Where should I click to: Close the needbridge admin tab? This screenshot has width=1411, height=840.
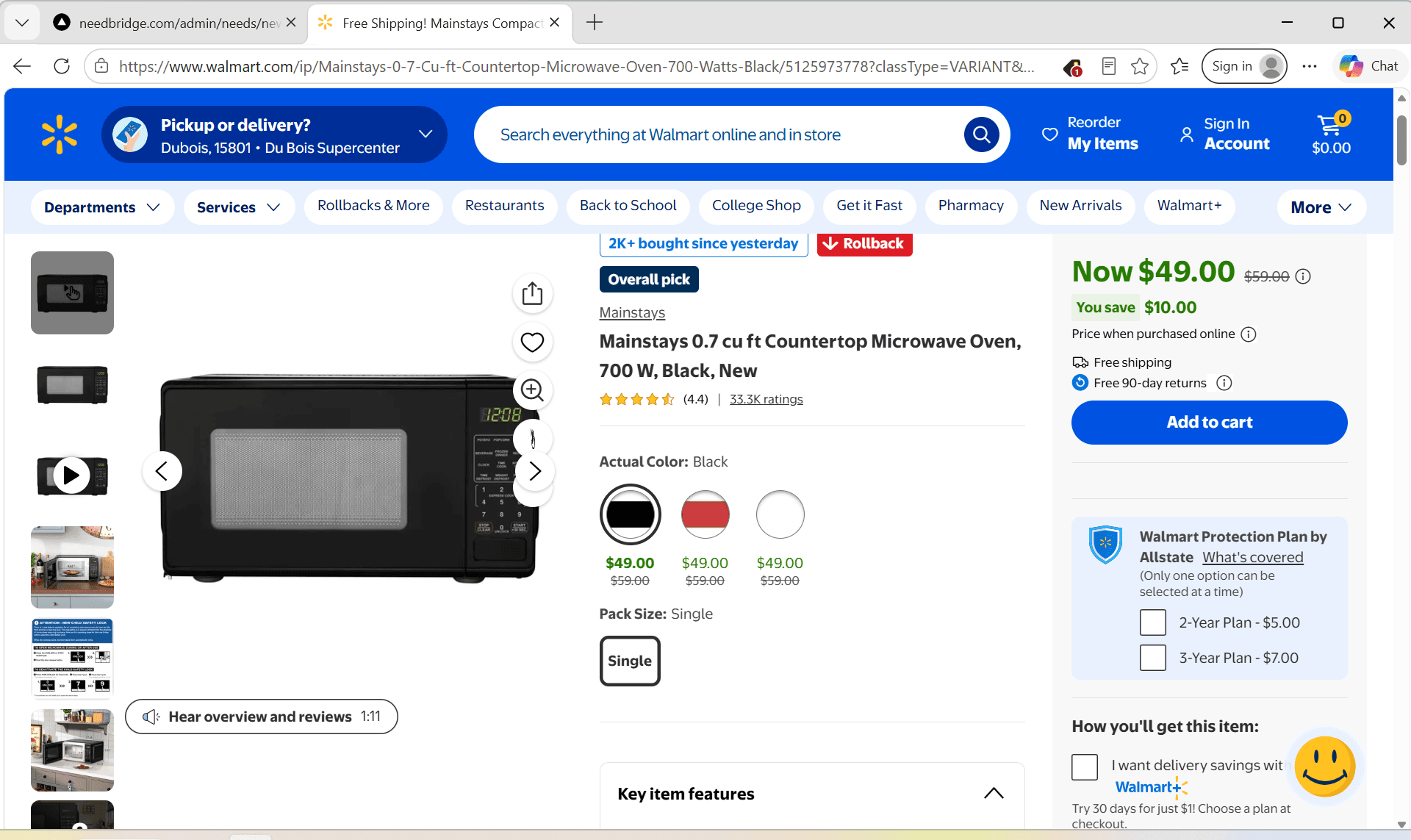click(291, 23)
